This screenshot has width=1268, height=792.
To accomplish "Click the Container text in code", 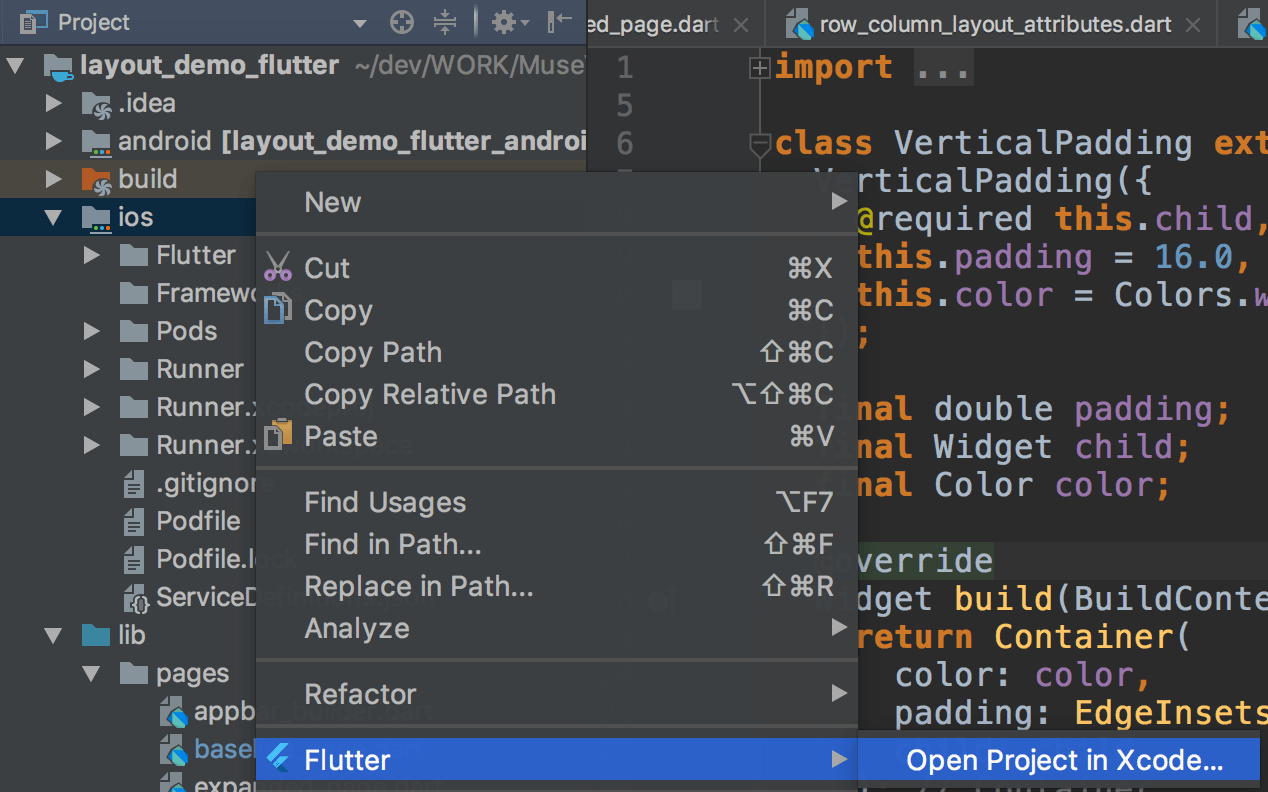I will pyautogui.click(x=1082, y=636).
